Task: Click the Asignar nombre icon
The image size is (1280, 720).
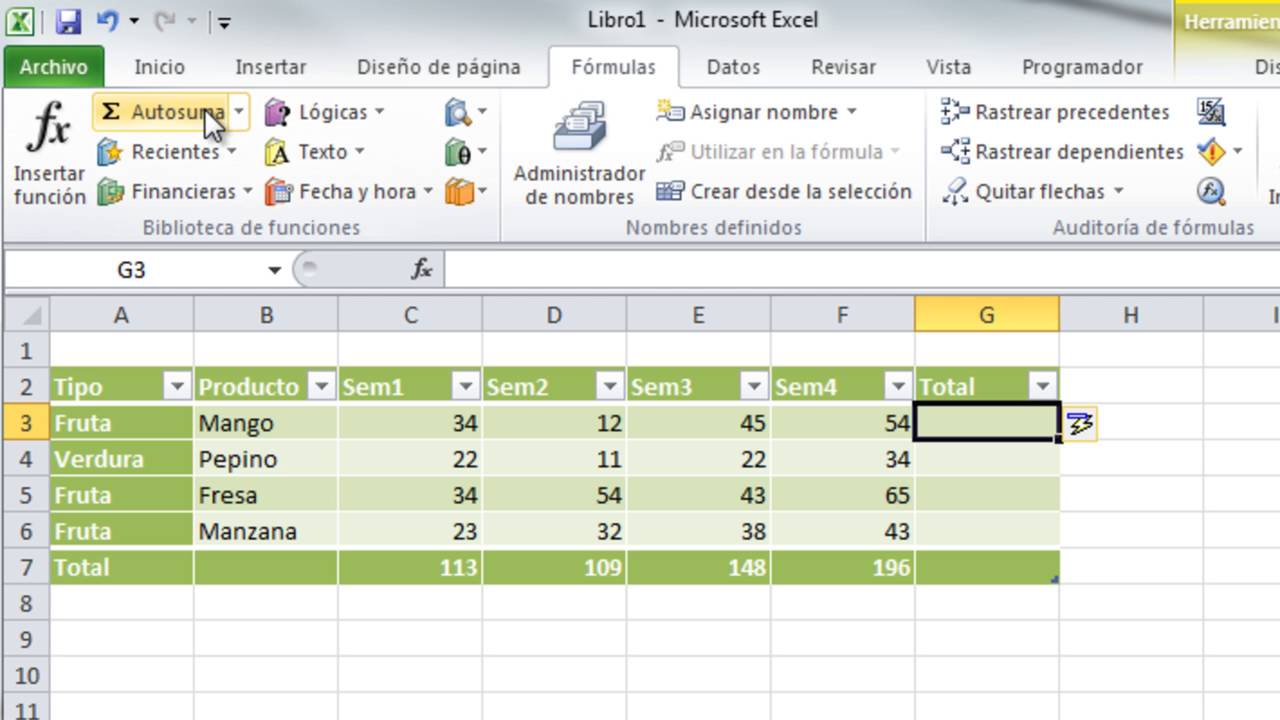Action: [x=670, y=112]
